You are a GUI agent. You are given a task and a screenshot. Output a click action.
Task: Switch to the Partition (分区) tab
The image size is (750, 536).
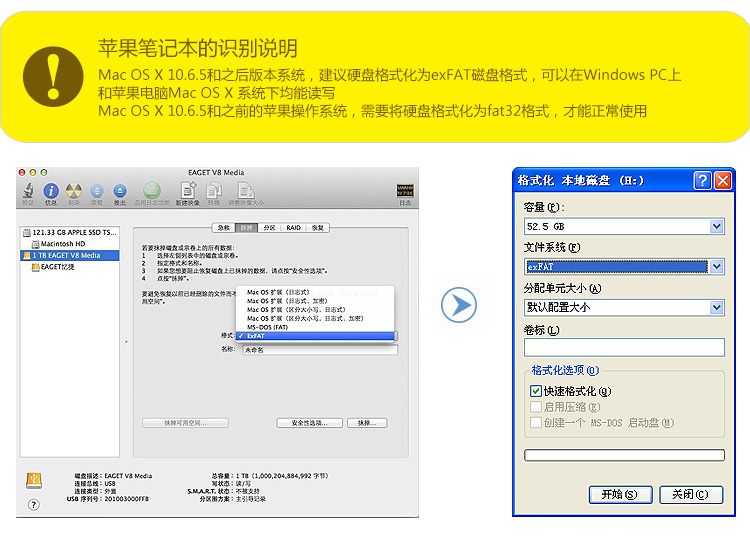click(269, 228)
